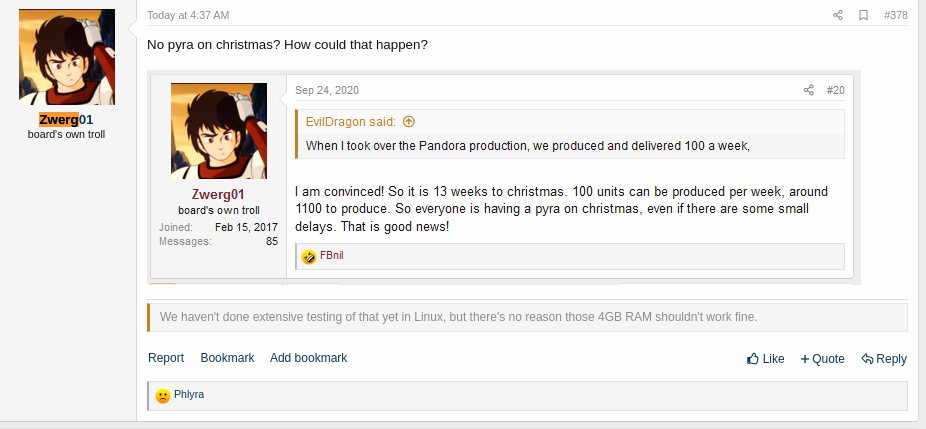Quote this post using the plus Quote button
Viewport: 926px width, 429px height.
tap(822, 359)
